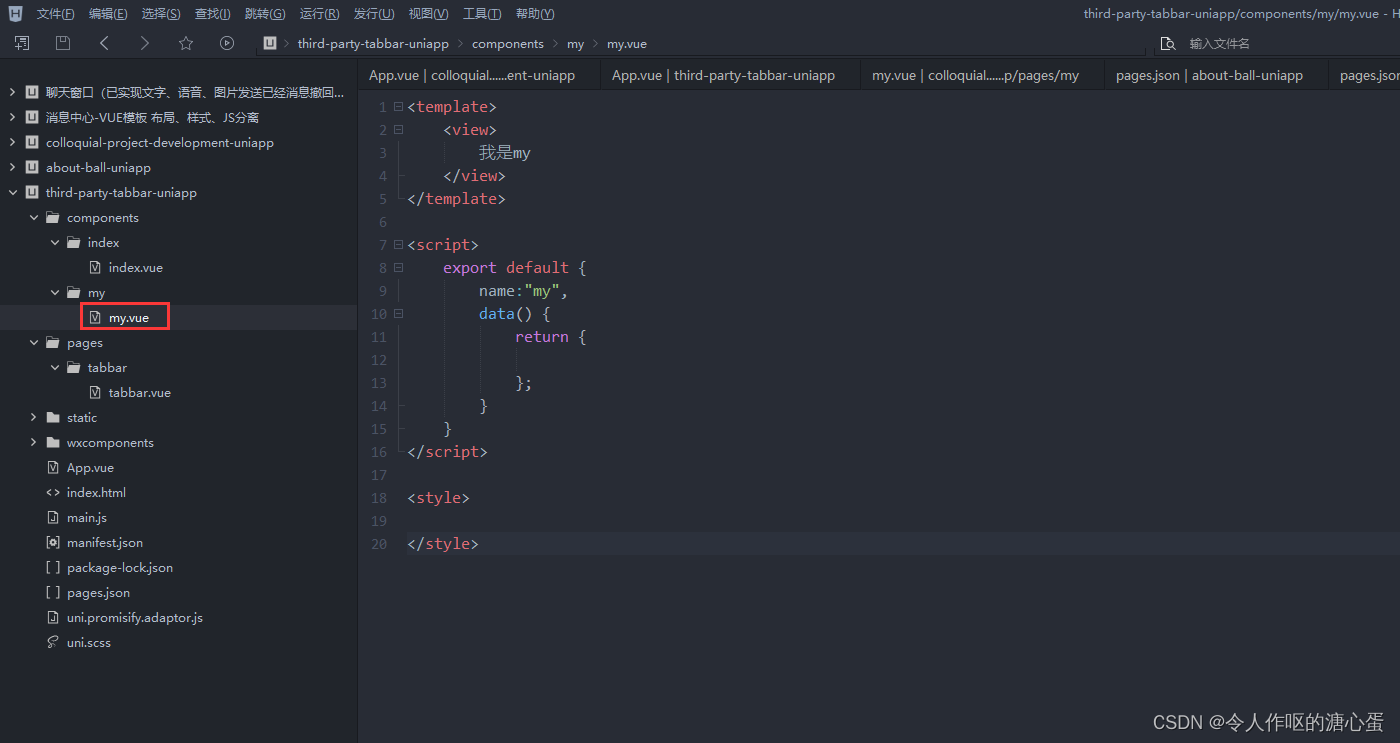Click the save file toolbar icon
Image resolution: width=1400 pixels, height=743 pixels.
(63, 43)
